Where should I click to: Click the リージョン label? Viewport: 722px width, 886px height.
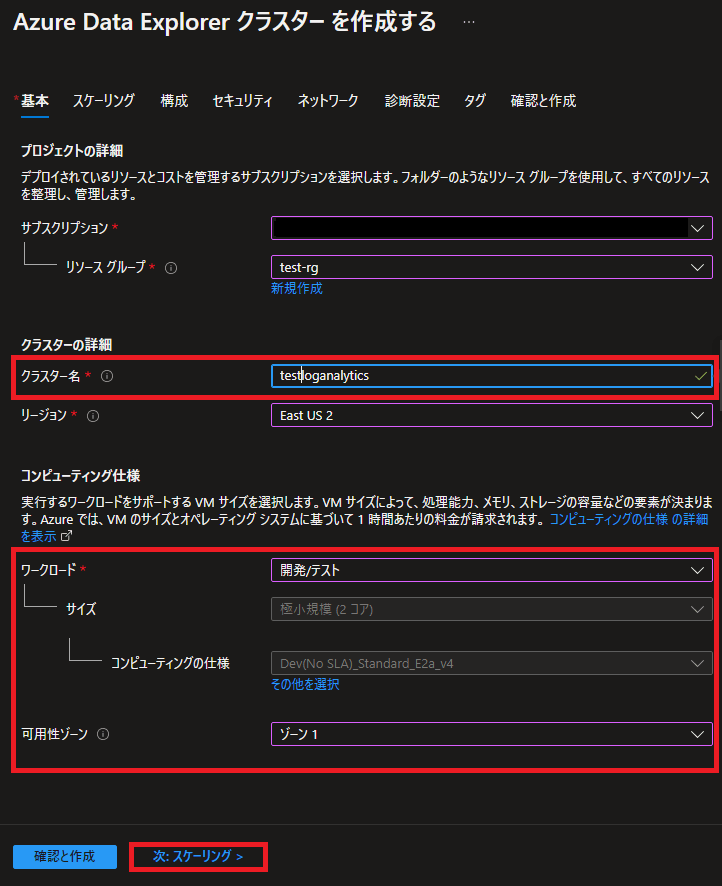pos(44,415)
